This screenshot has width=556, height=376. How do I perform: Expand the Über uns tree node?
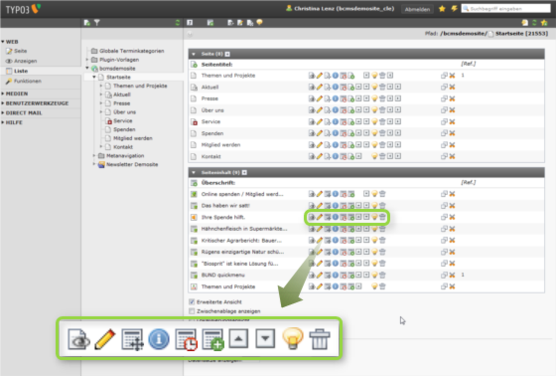(x=101, y=112)
